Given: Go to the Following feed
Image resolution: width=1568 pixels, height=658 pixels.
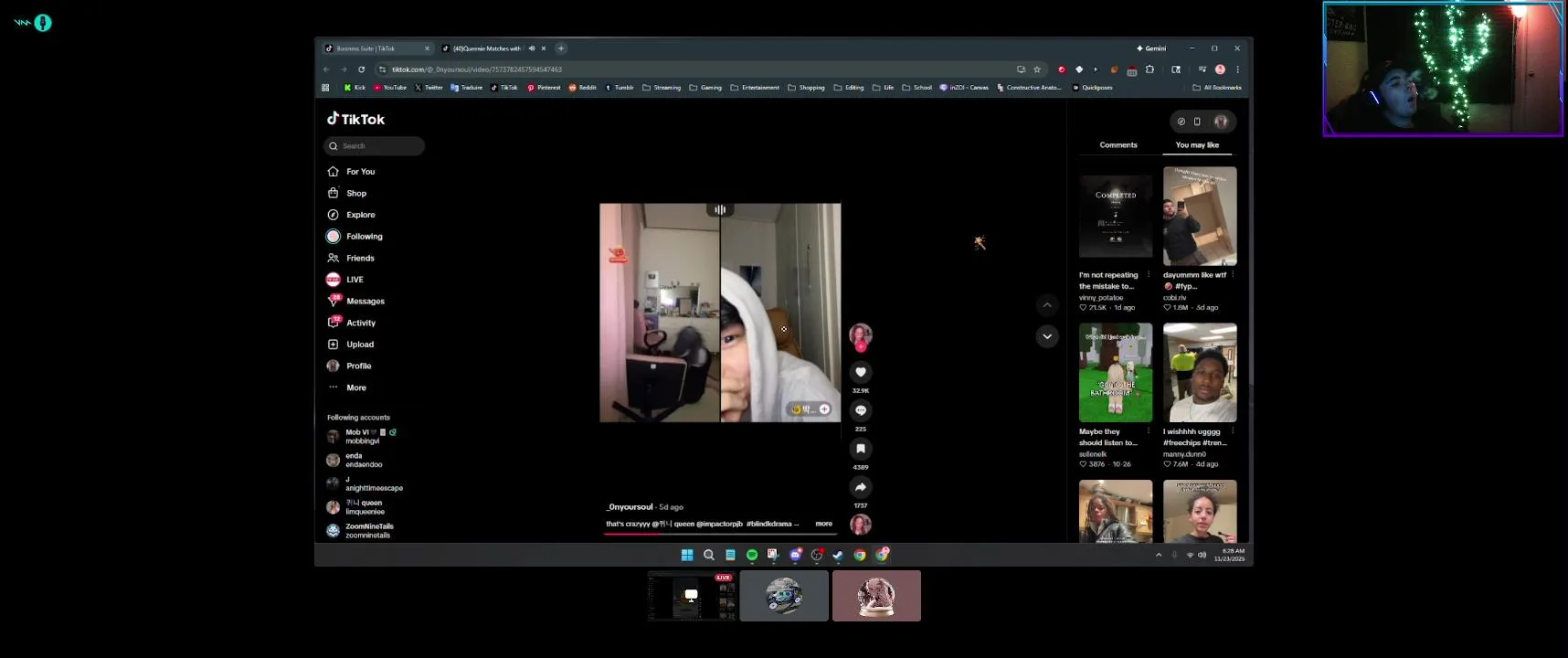Looking at the screenshot, I should [355, 237].
